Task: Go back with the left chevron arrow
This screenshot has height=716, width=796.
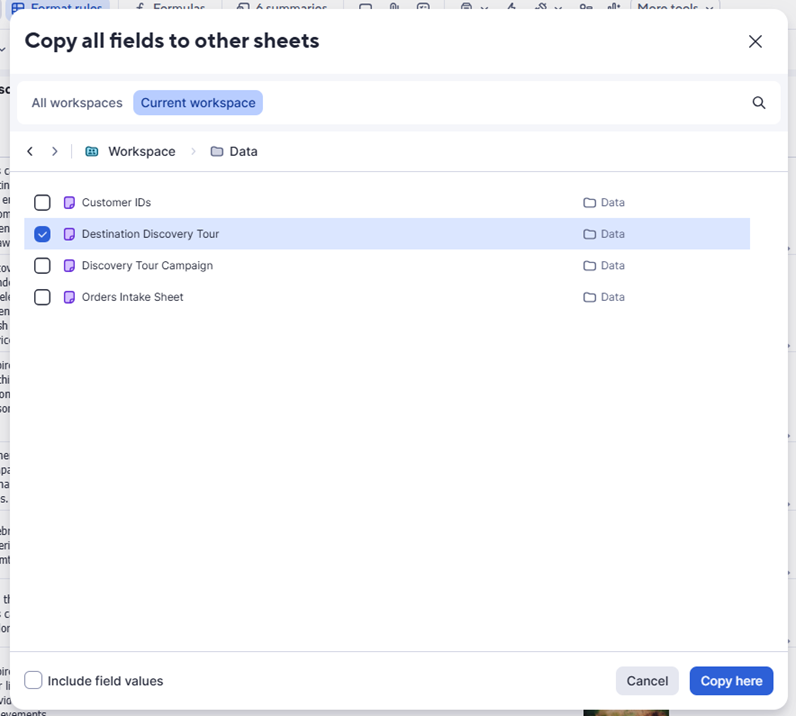Action: (30, 151)
